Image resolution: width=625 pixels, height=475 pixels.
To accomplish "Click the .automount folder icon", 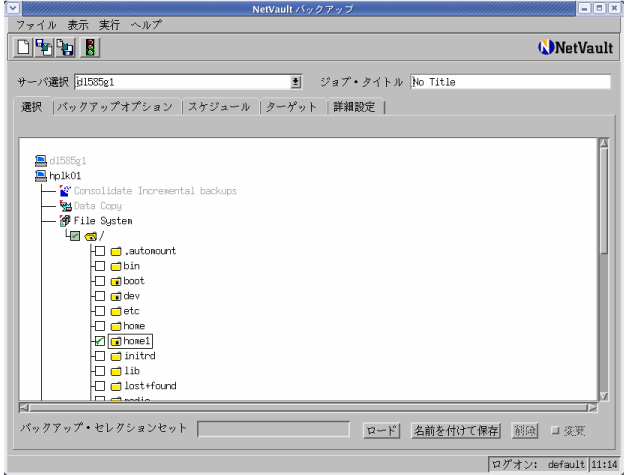I will (116, 251).
